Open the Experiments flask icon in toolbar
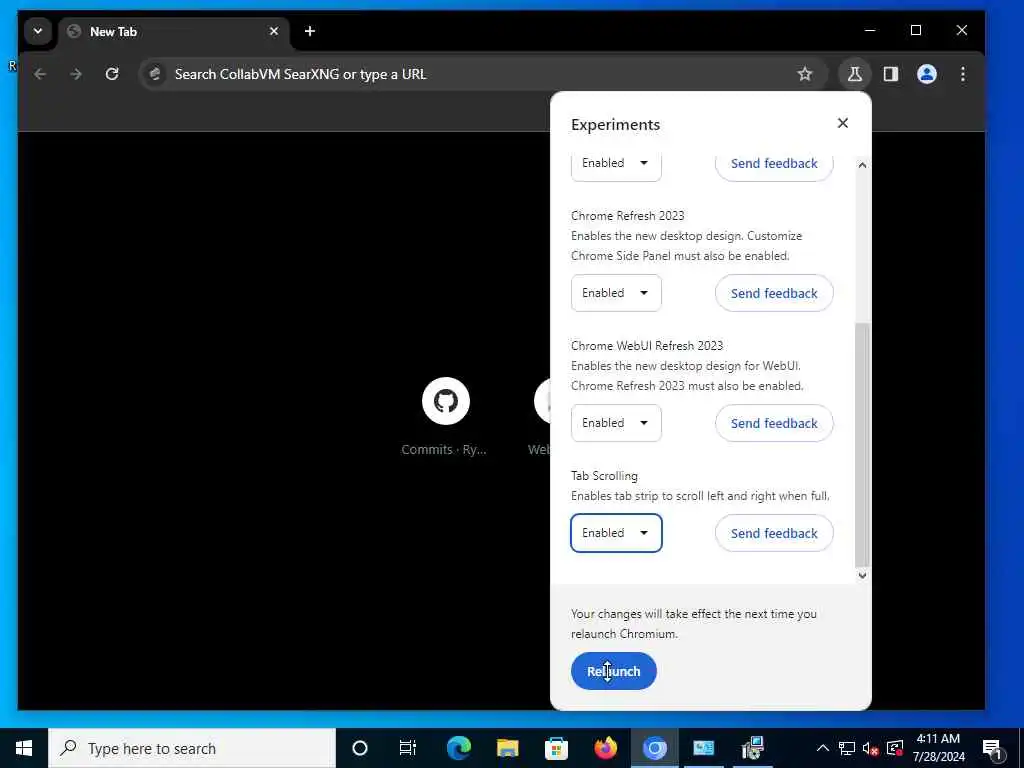This screenshot has width=1024, height=768. pos(854,74)
